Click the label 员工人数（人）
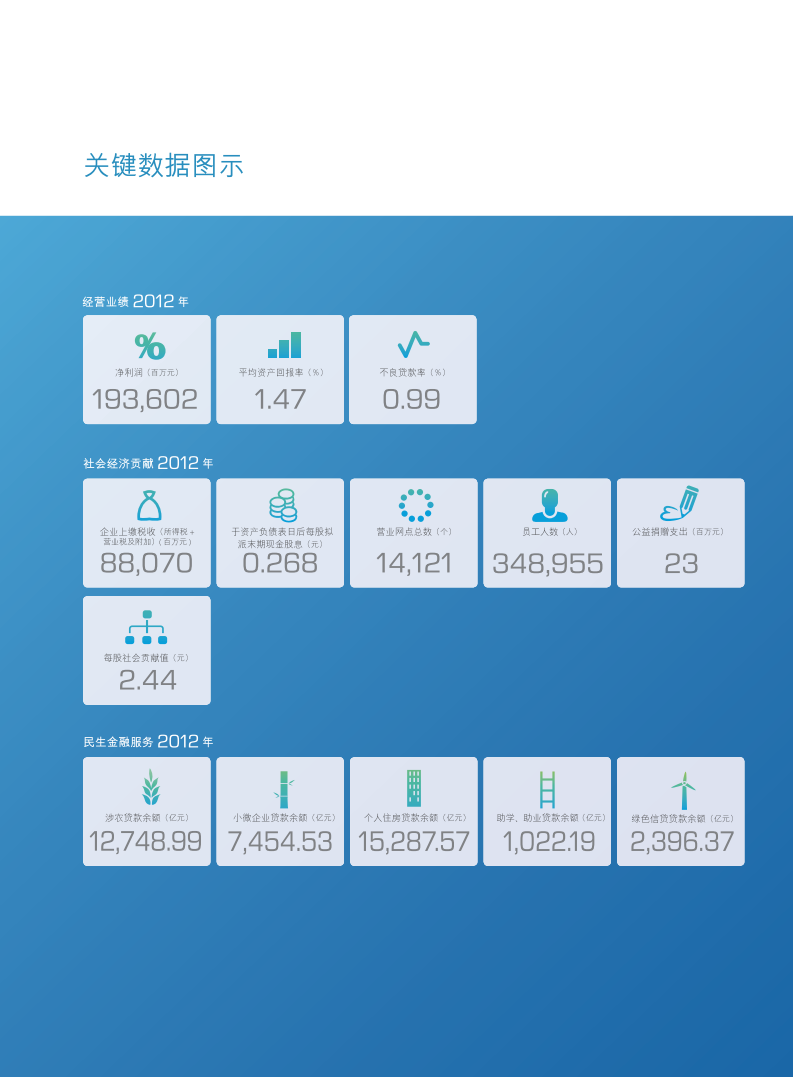793x1077 pixels. pos(549,532)
